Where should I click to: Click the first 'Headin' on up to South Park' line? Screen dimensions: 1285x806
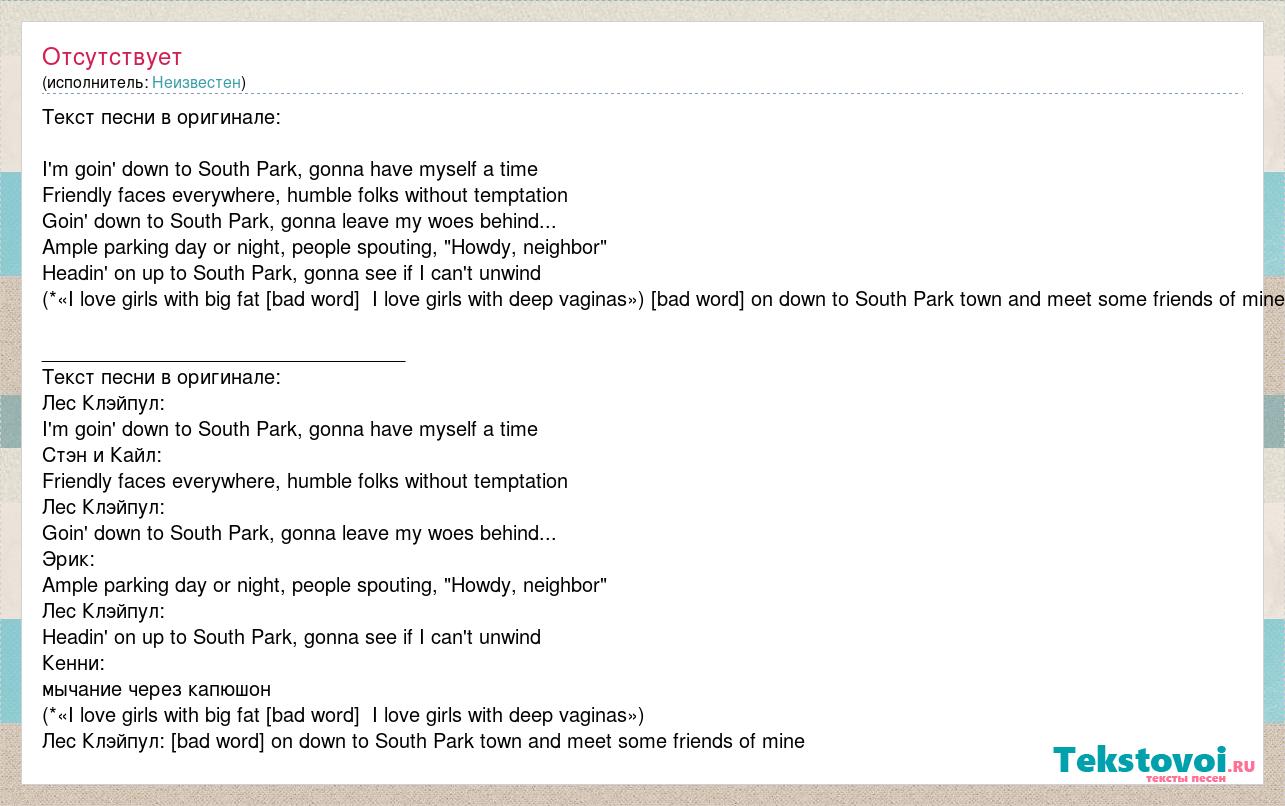[291, 273]
